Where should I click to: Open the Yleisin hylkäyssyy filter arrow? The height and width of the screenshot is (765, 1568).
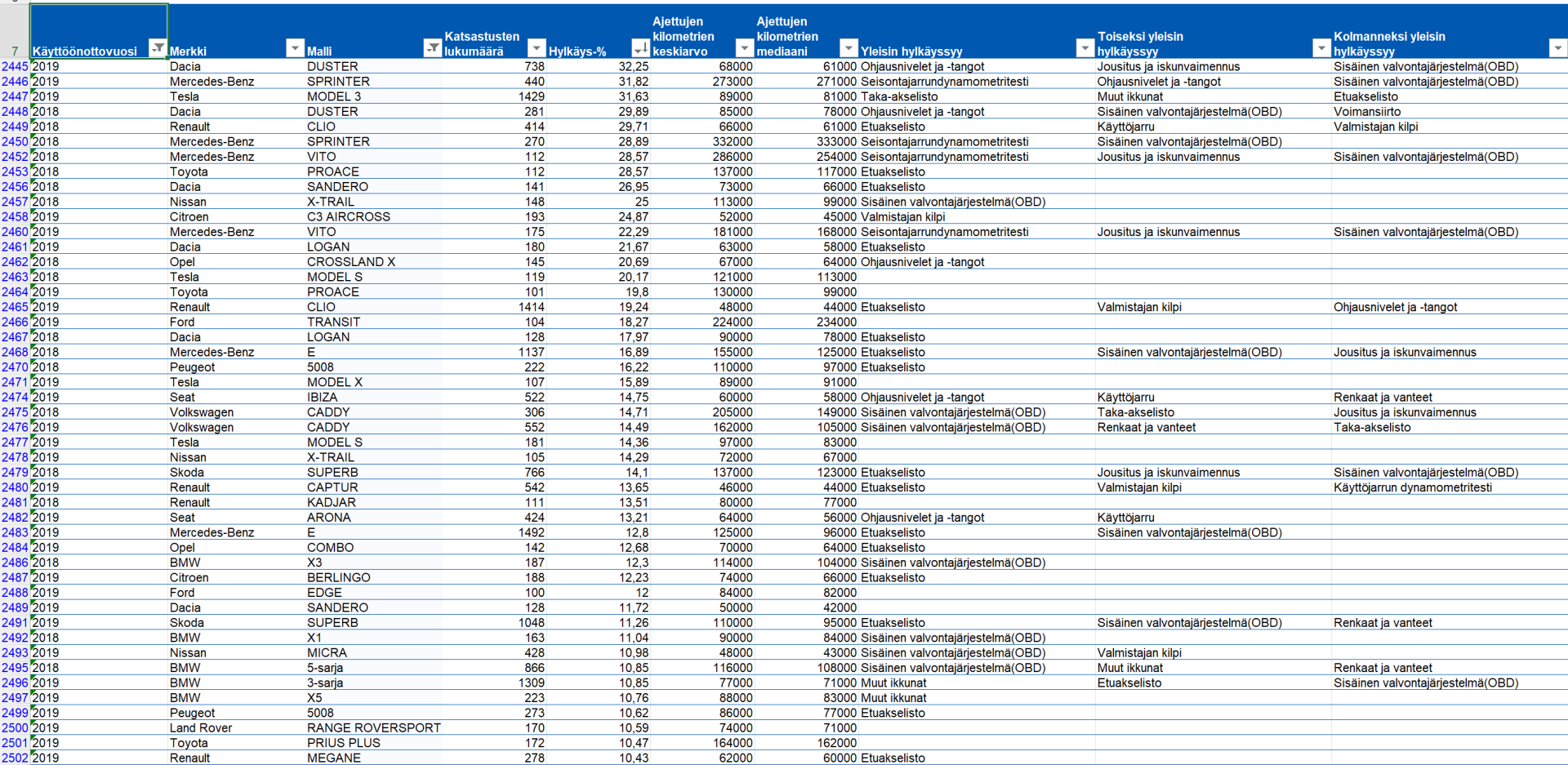1085,48
